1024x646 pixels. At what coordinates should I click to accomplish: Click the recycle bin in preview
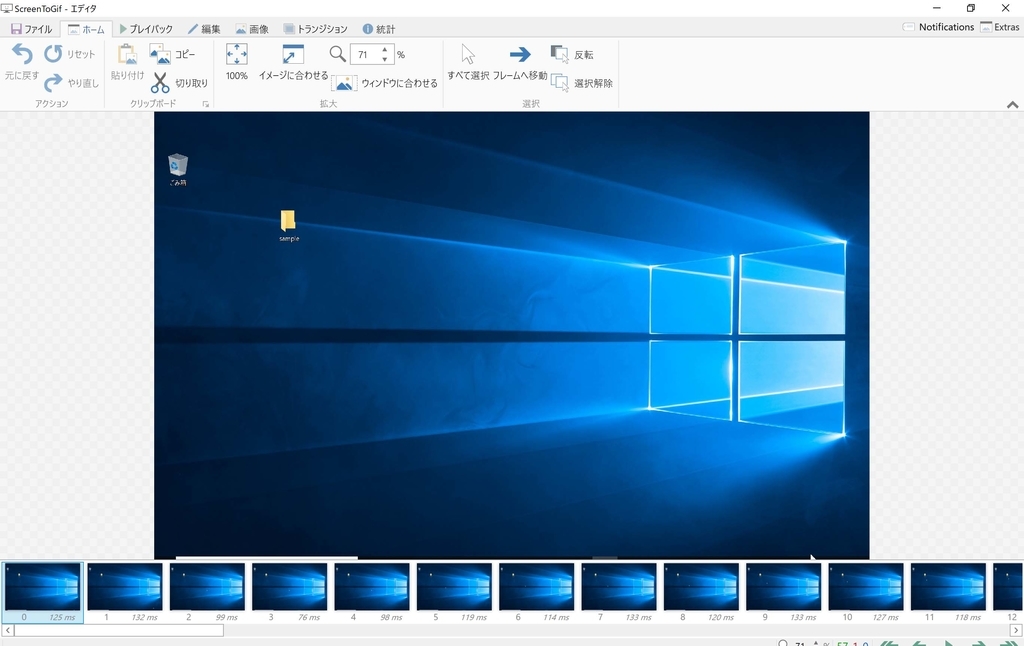pyautogui.click(x=178, y=169)
